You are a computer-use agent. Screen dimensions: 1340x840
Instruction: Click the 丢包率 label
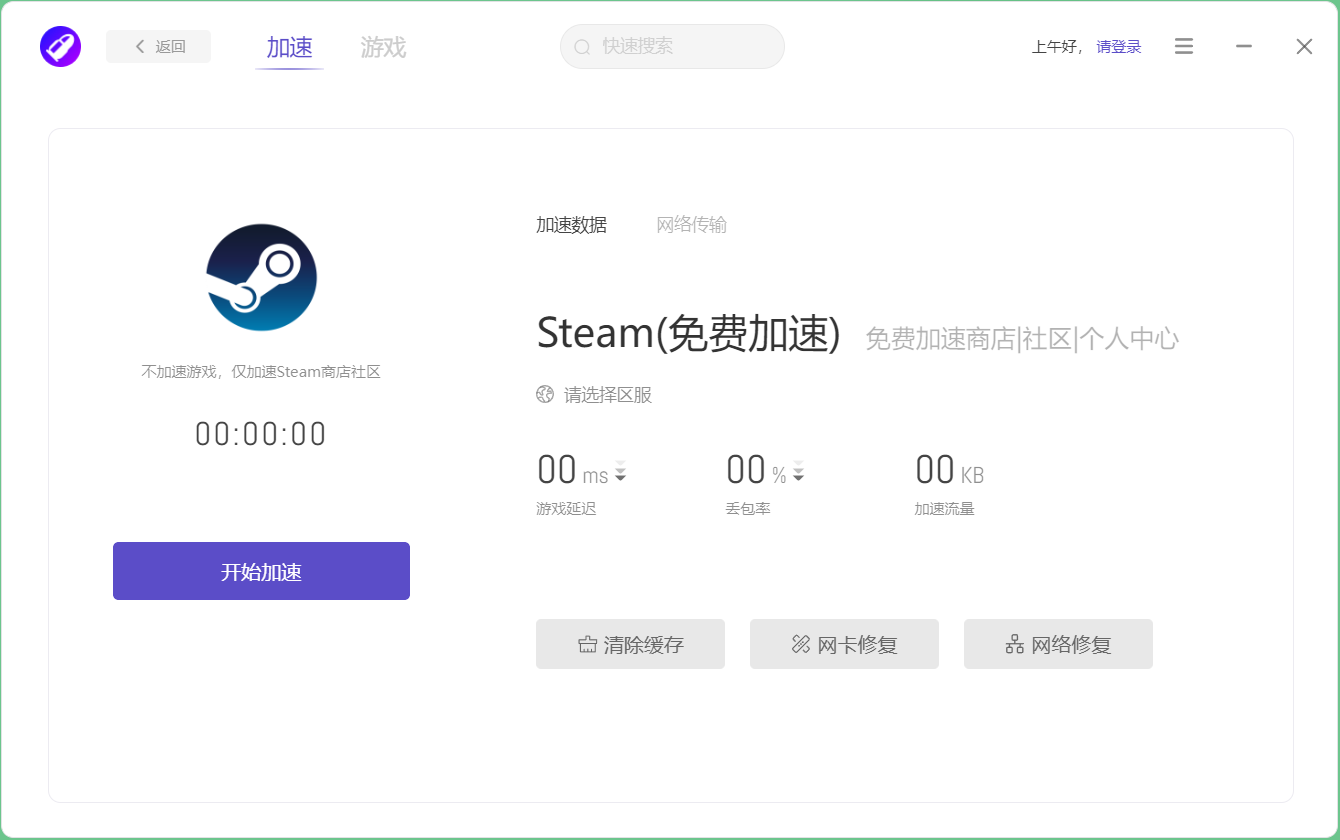click(x=748, y=509)
